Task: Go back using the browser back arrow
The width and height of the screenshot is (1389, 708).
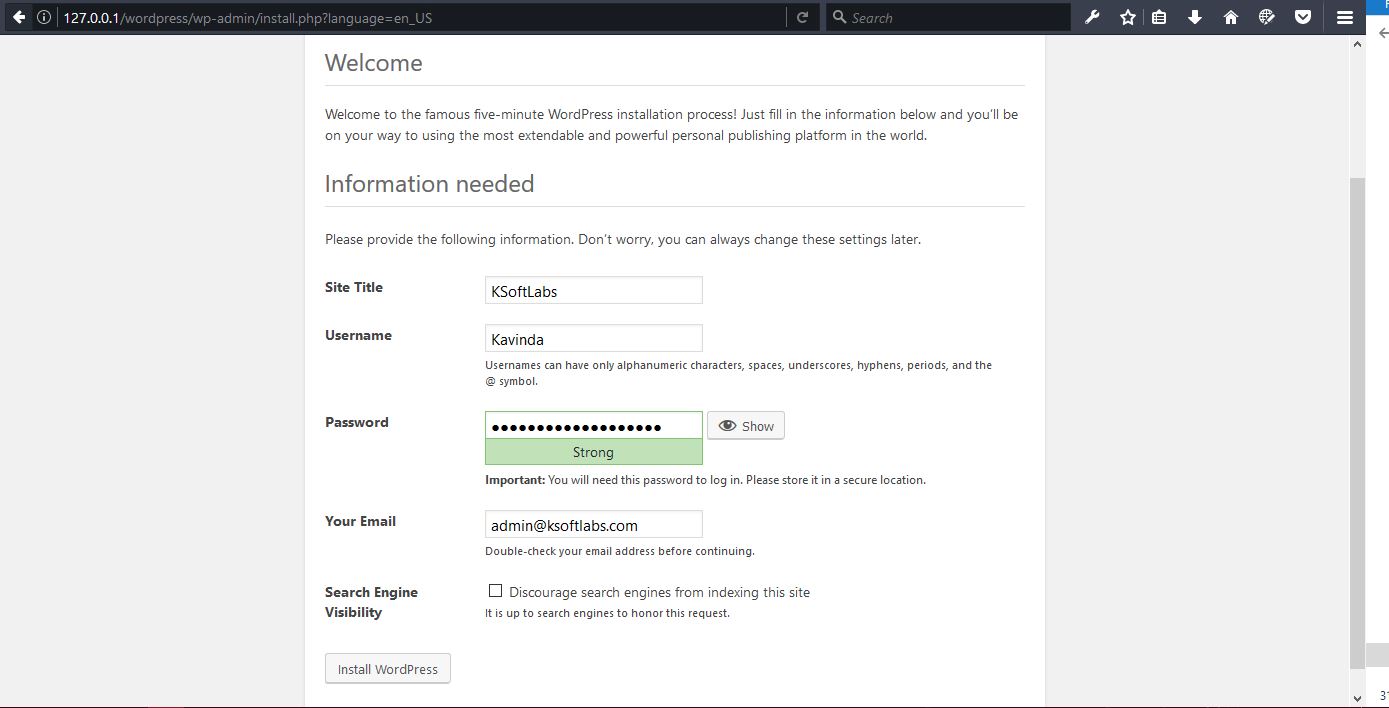Action: (18, 17)
